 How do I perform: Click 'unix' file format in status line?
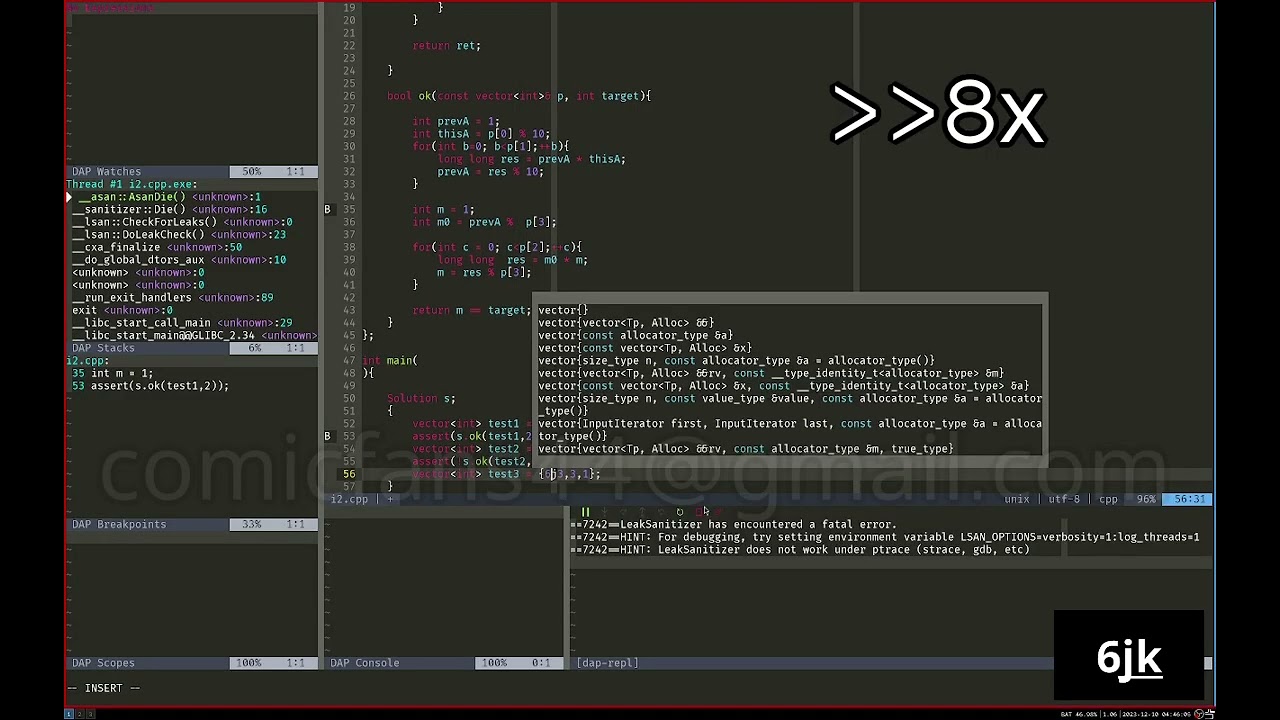tap(1017, 499)
